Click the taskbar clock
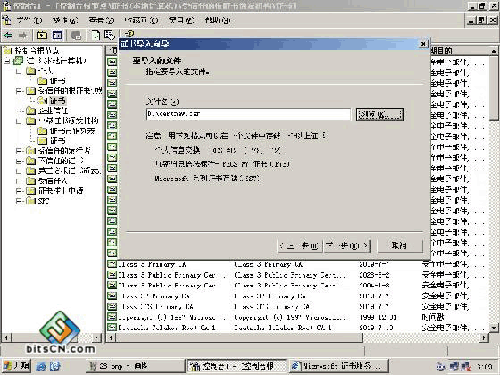The width and height of the screenshot is (500, 375). tap(485, 367)
